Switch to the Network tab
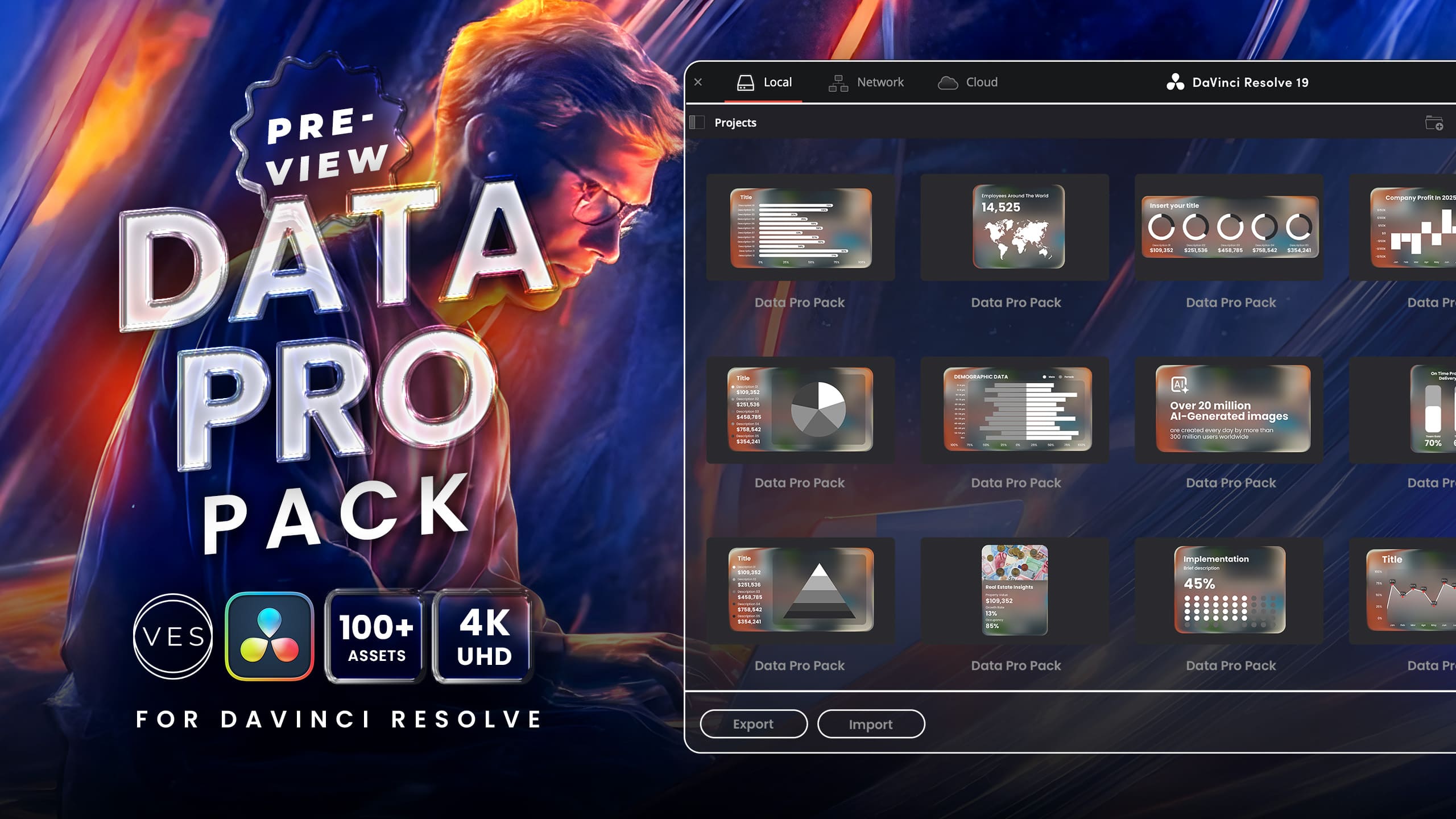Screen dimensions: 1456x819 pos(879,82)
